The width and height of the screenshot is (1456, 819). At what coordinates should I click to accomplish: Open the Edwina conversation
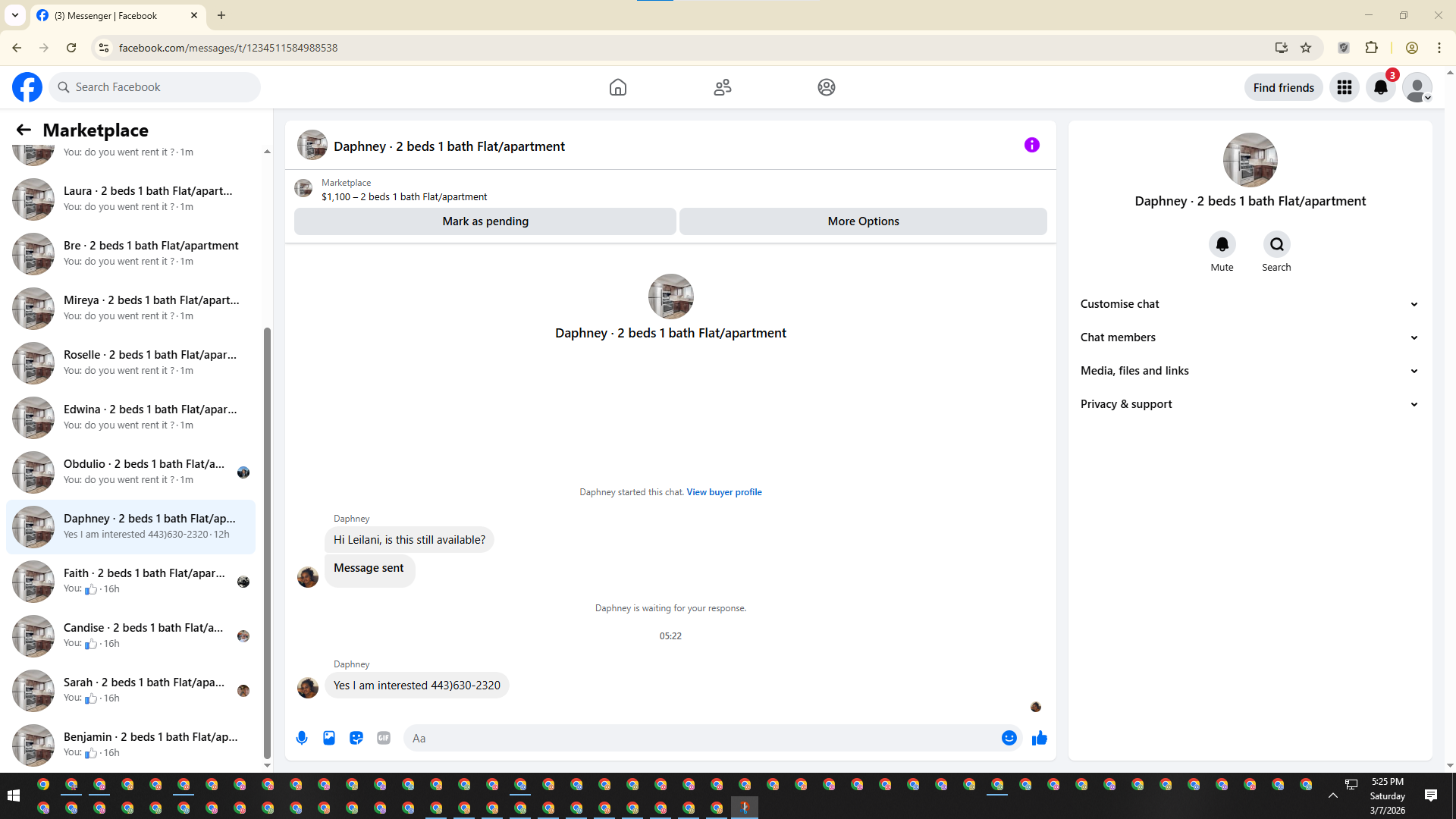130,417
